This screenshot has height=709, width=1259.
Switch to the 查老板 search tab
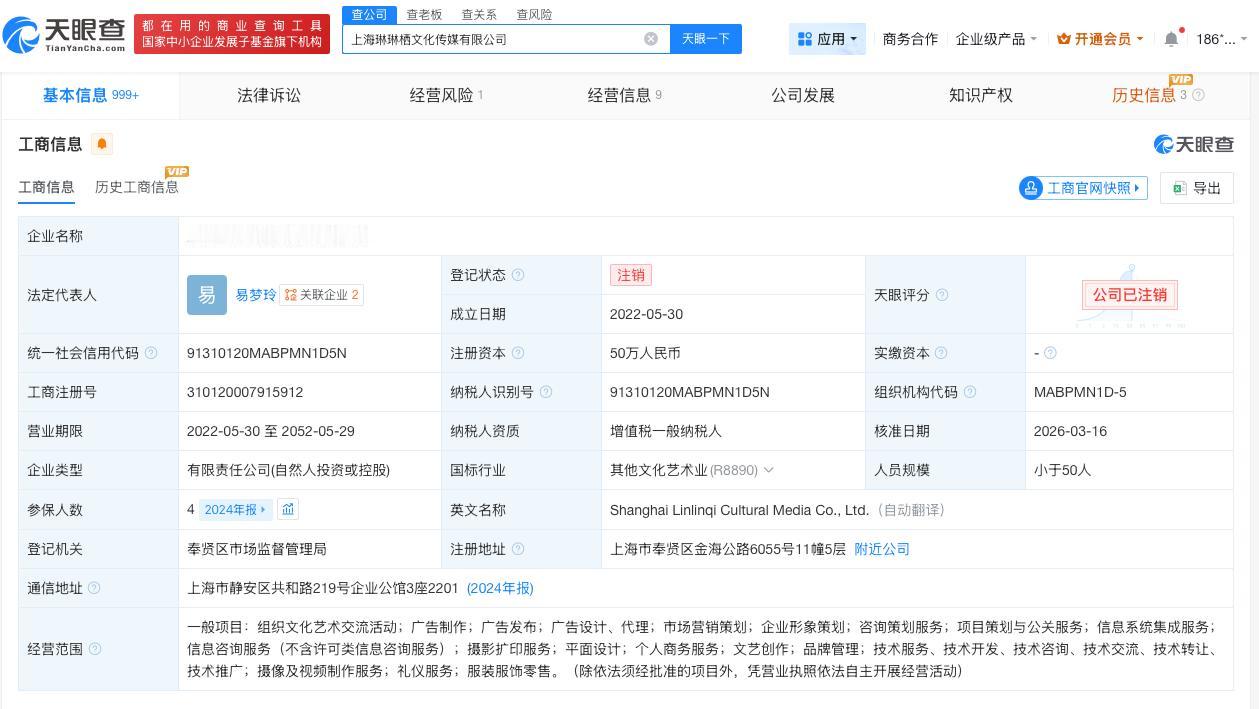[x=424, y=14]
